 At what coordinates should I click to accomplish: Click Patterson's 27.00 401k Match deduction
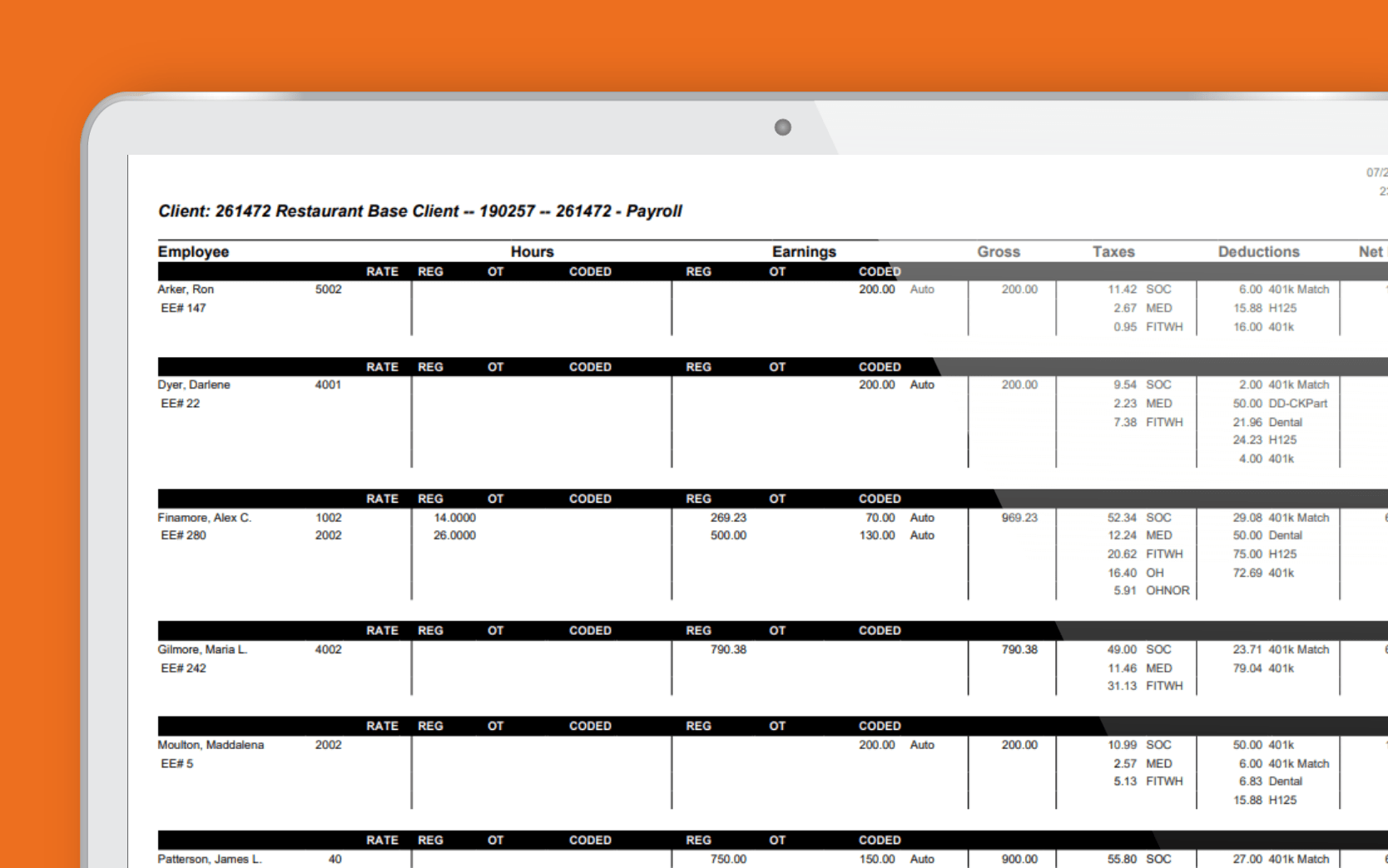pyautogui.click(x=1281, y=859)
